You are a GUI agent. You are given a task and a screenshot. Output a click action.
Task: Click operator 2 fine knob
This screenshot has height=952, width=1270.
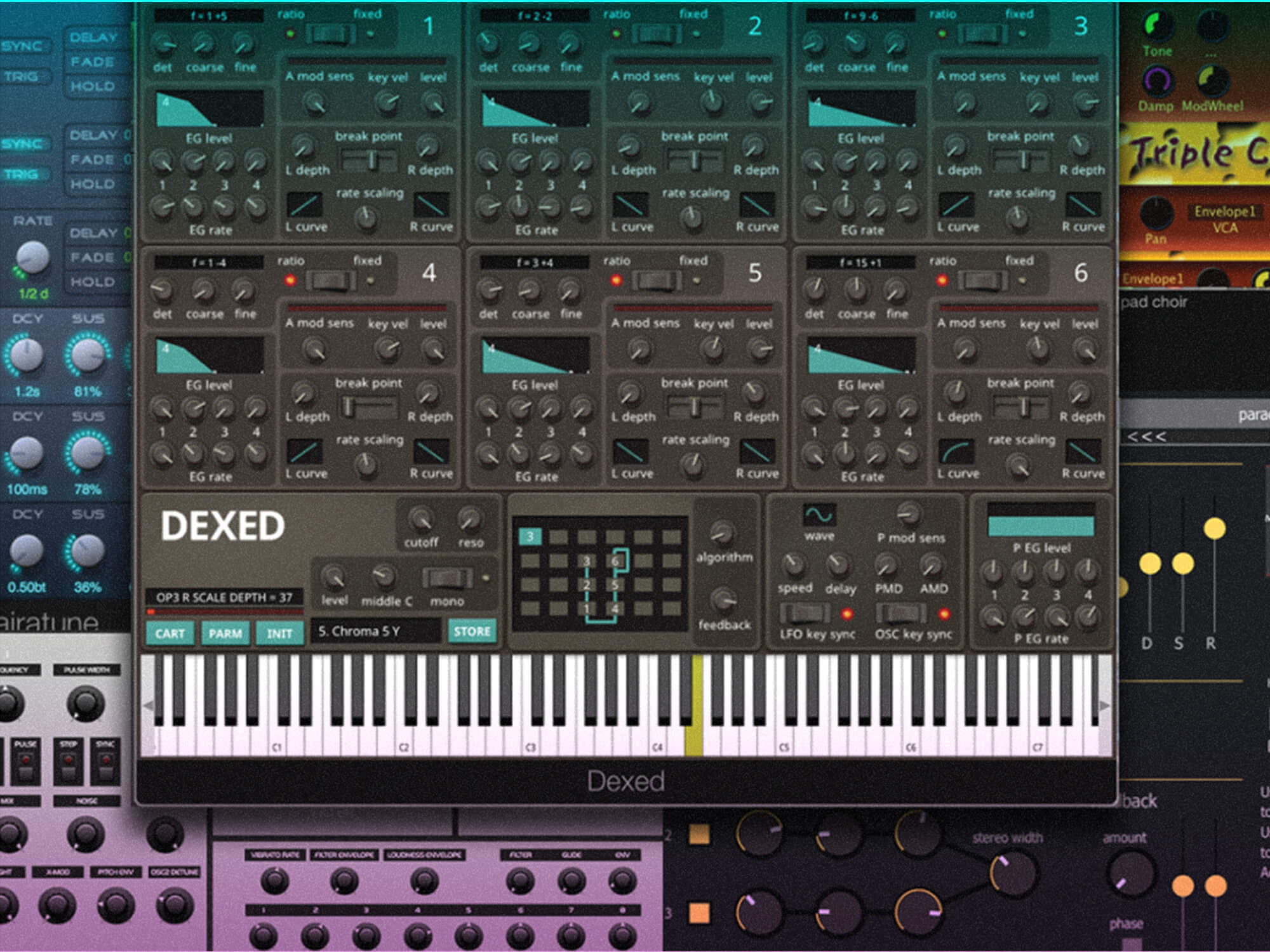tap(570, 43)
